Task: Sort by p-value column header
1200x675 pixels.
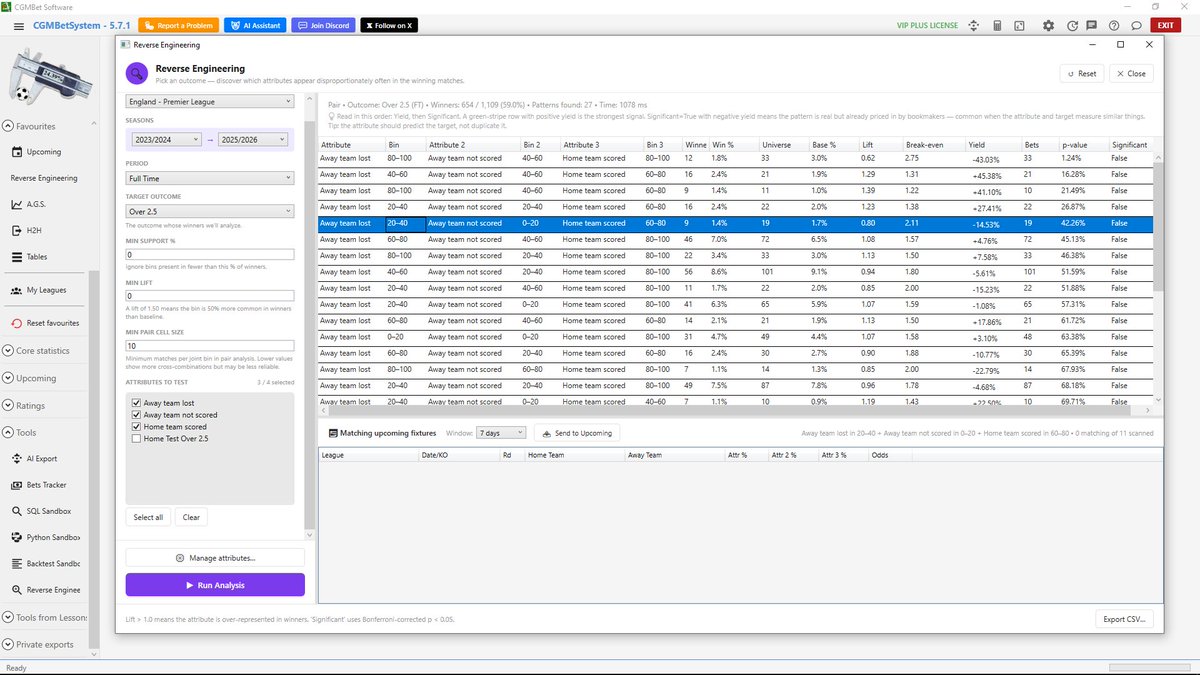Action: (x=1083, y=145)
